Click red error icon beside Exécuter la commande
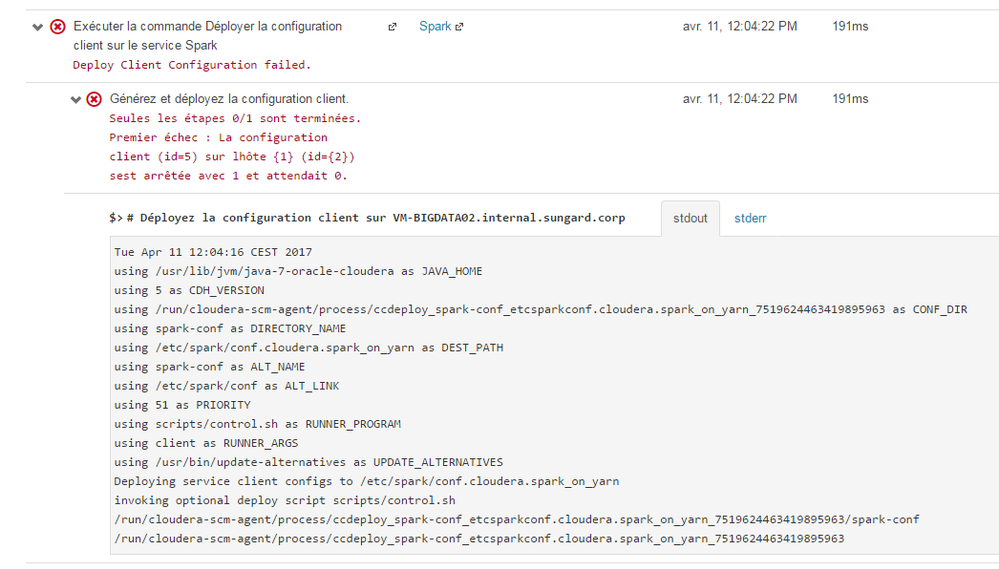This screenshot has height=569, width=999. tap(58, 27)
